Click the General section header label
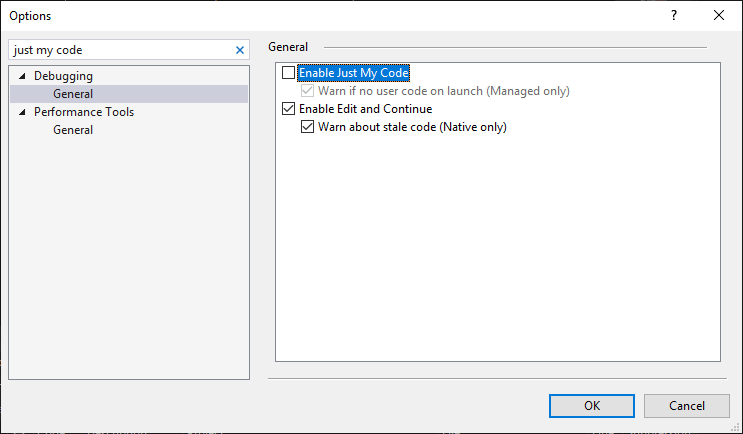 [x=288, y=47]
